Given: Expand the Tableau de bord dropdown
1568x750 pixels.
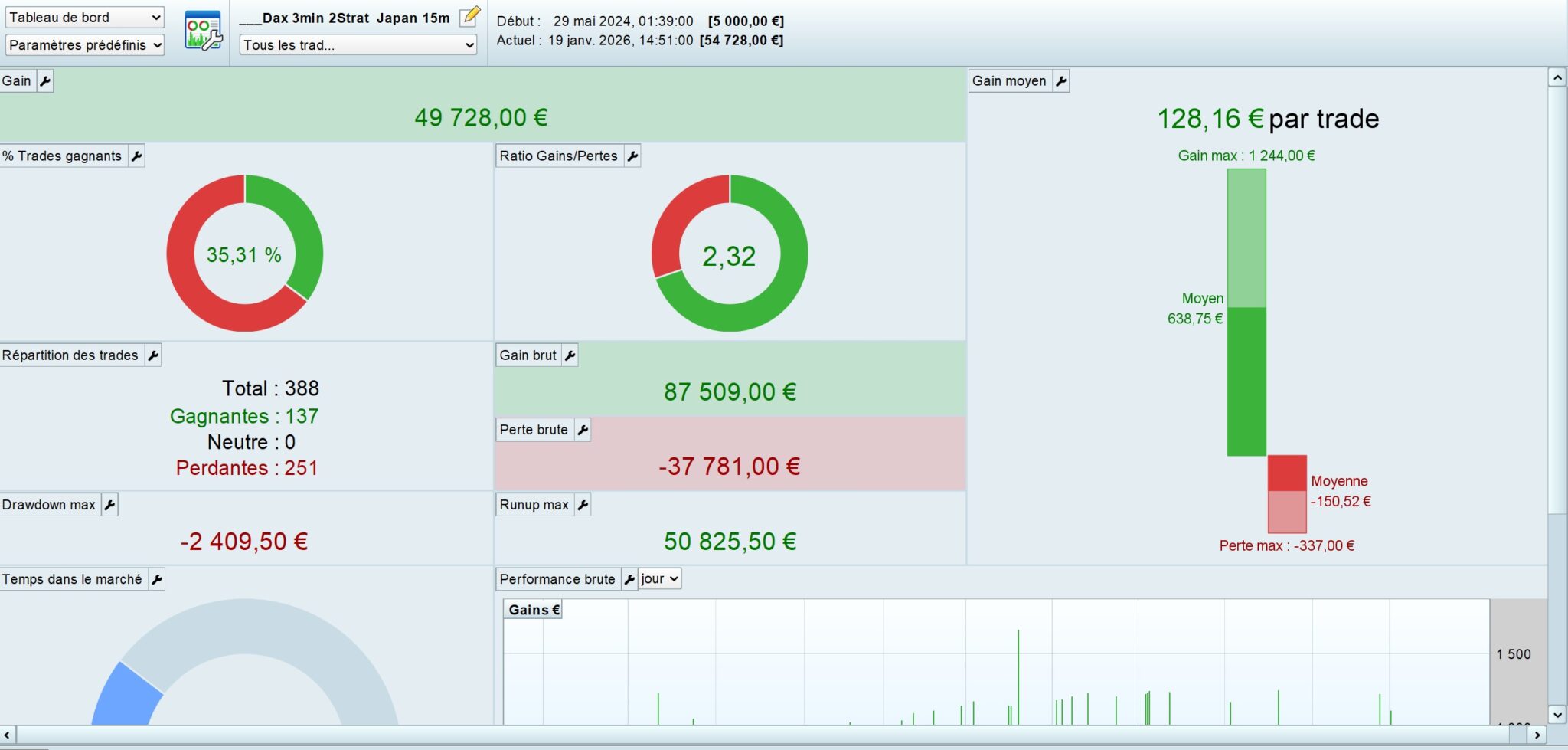Looking at the screenshot, I should 84,18.
